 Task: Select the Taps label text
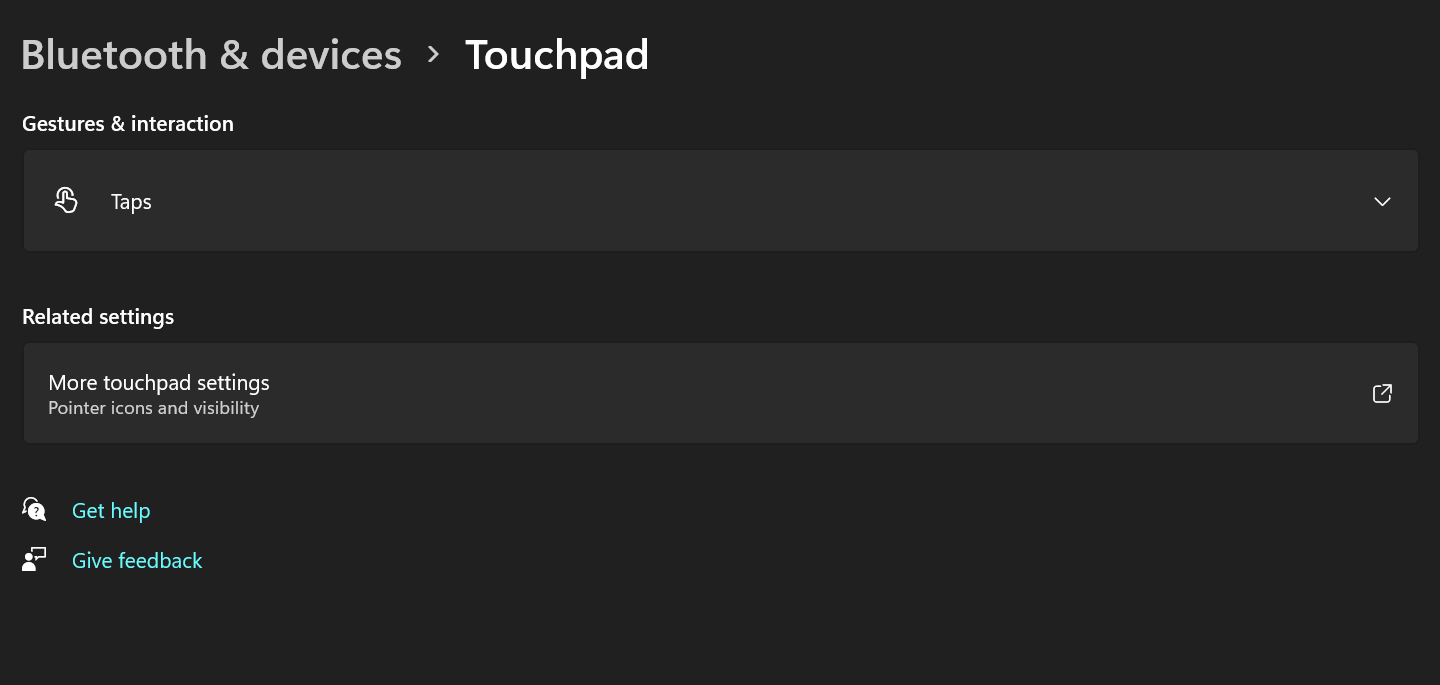pos(131,202)
